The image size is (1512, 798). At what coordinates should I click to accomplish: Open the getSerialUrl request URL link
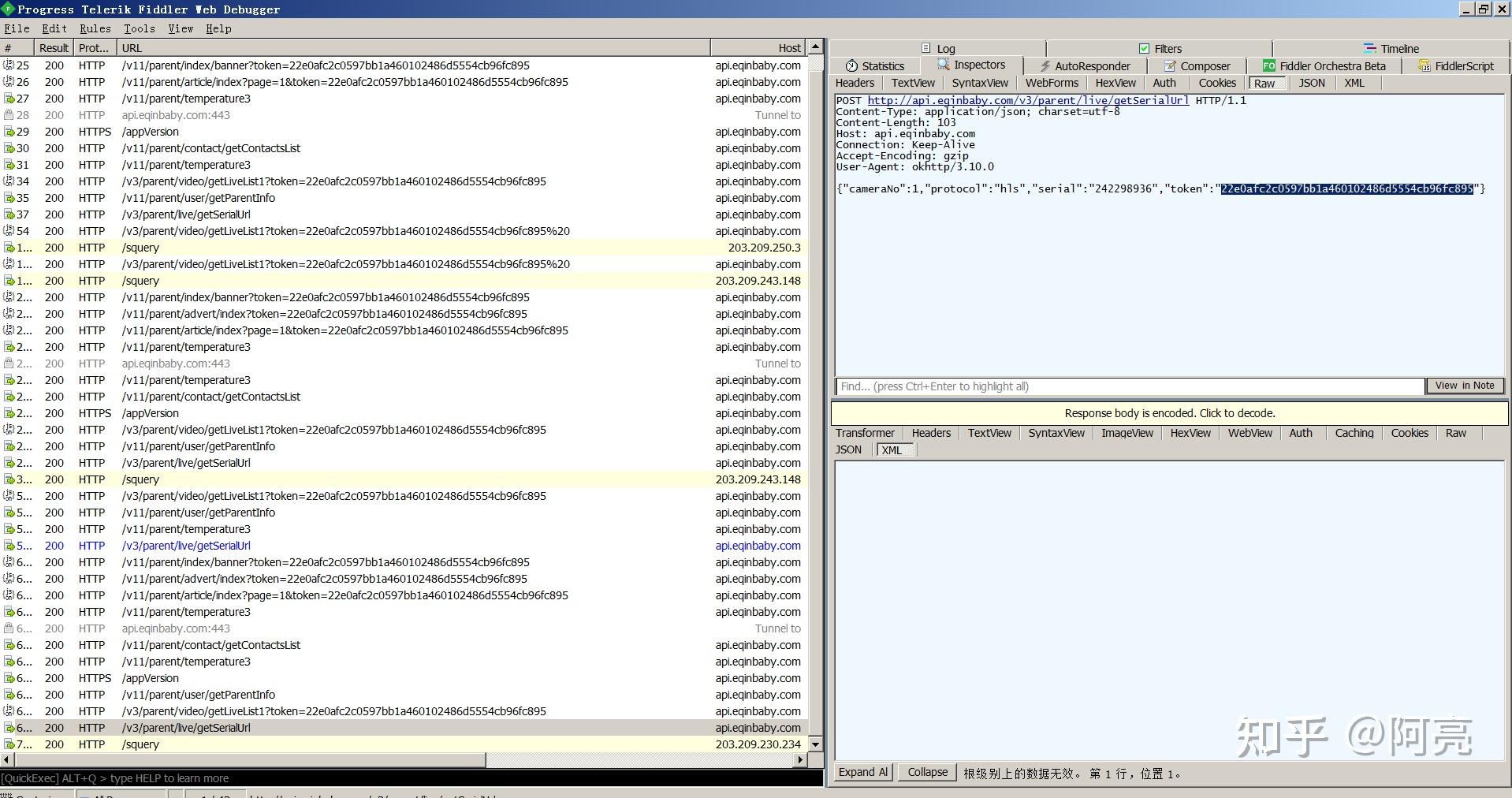point(1028,100)
